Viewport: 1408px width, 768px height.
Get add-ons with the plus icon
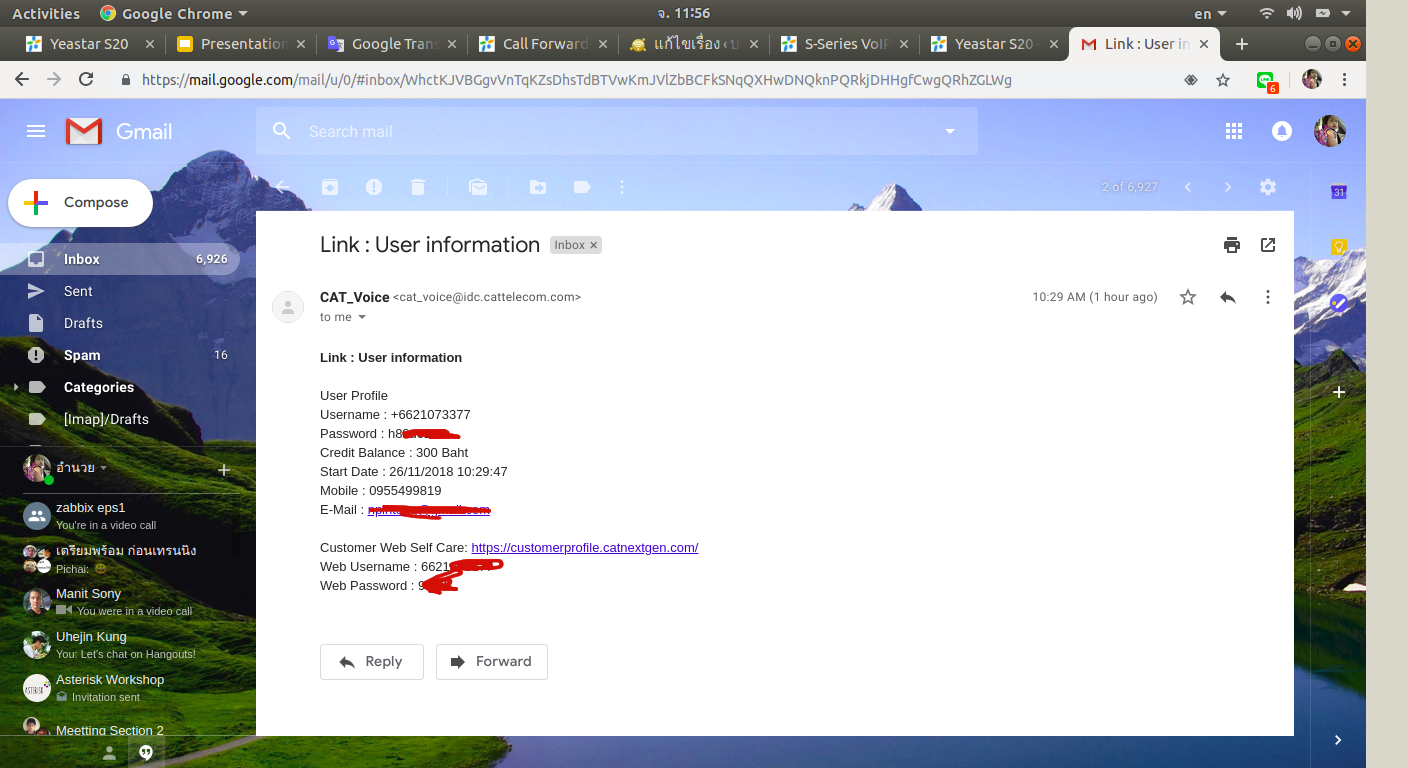(1339, 392)
